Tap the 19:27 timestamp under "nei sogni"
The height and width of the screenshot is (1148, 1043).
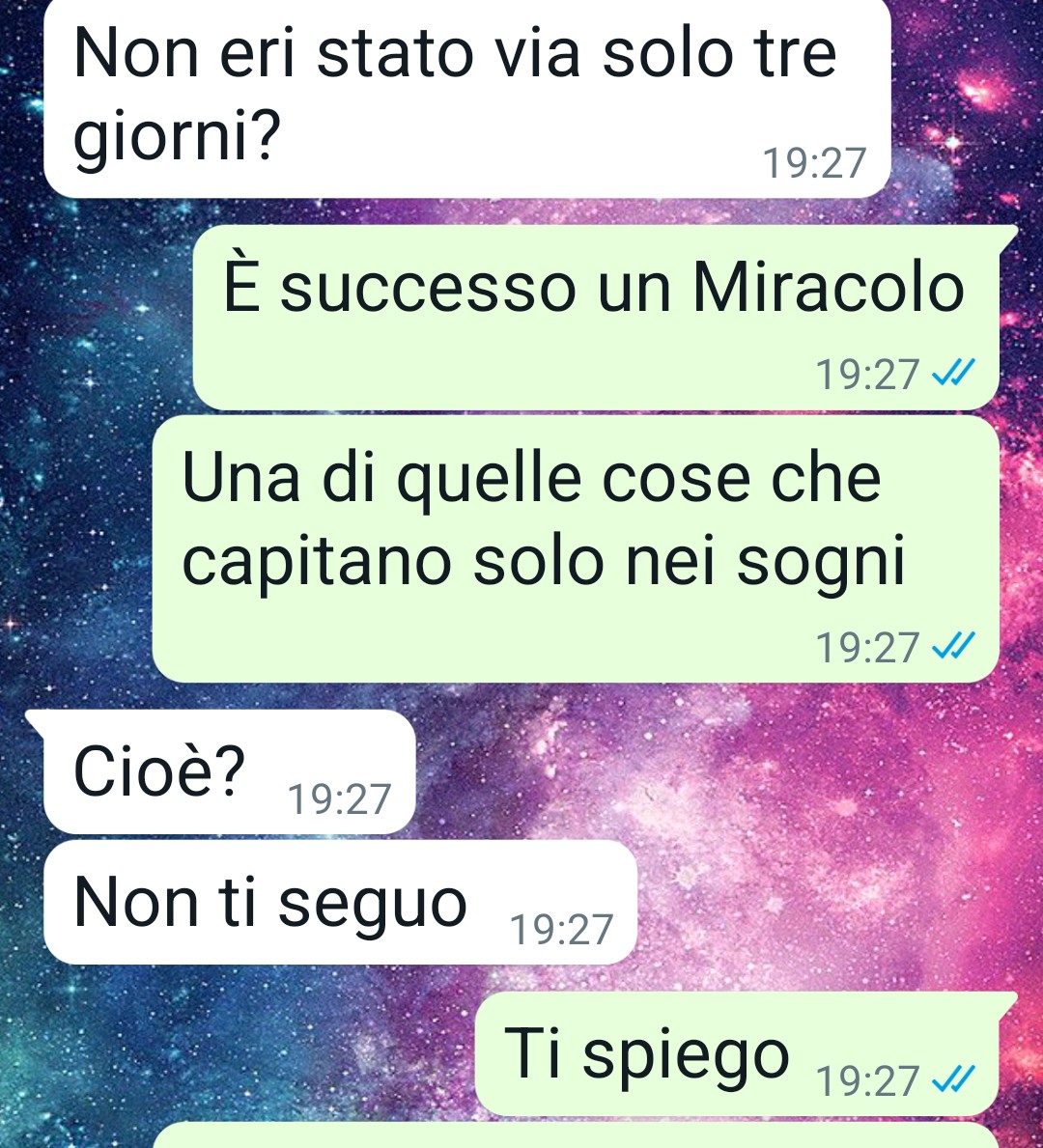click(867, 647)
